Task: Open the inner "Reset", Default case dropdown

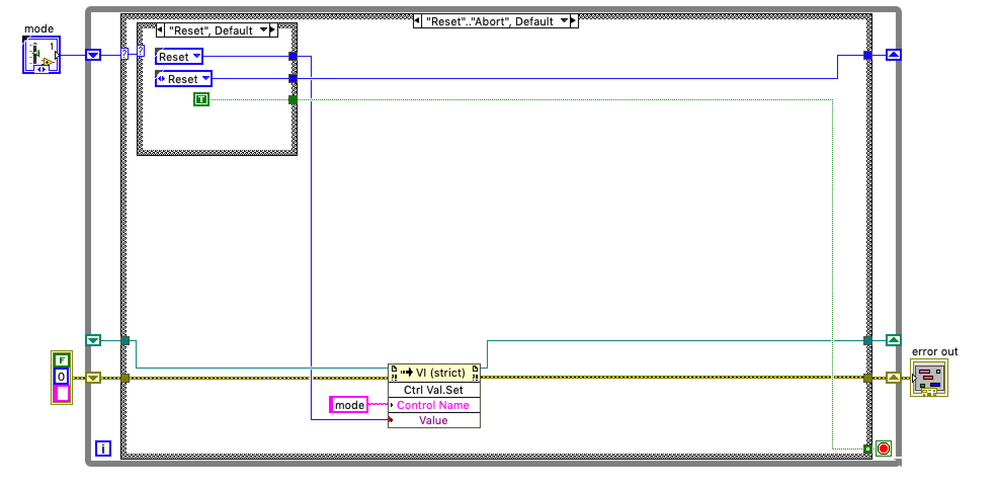Action: pyautogui.click(x=264, y=30)
